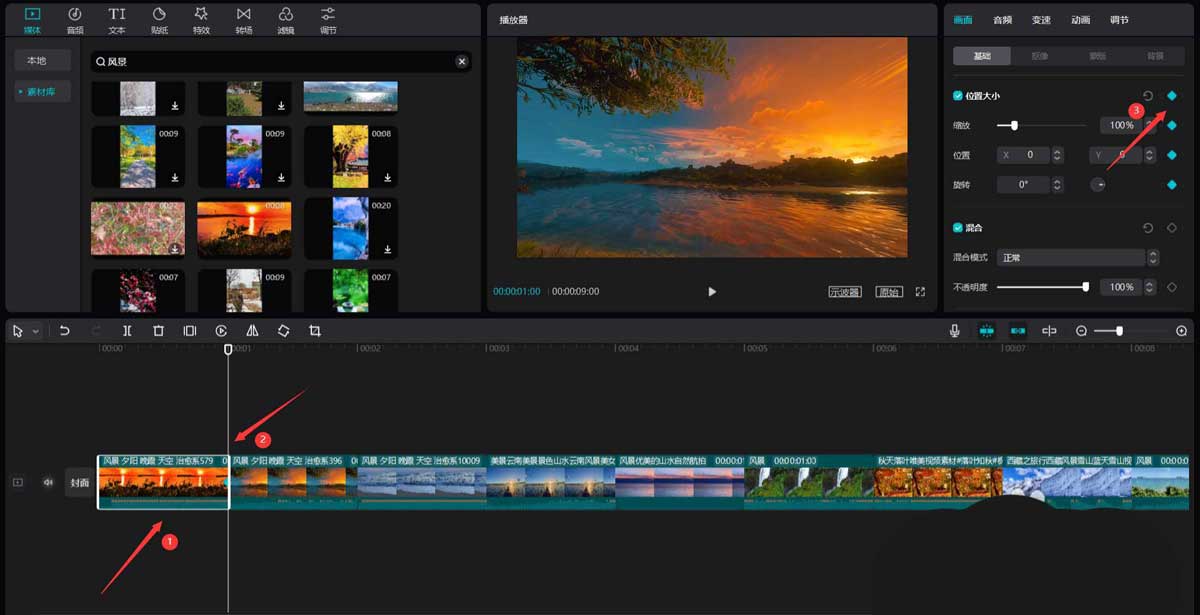Toggle the 位置大小 checkbox
The height and width of the screenshot is (615, 1200).
[x=958, y=96]
